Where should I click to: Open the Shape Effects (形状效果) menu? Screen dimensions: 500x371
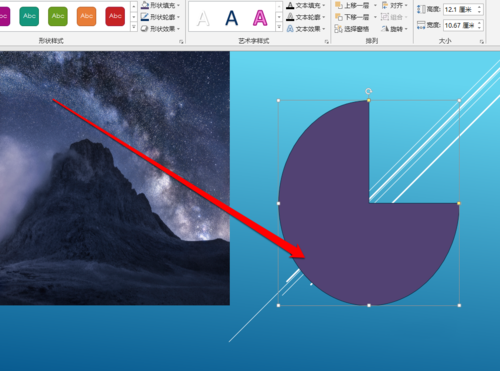(x=161, y=29)
